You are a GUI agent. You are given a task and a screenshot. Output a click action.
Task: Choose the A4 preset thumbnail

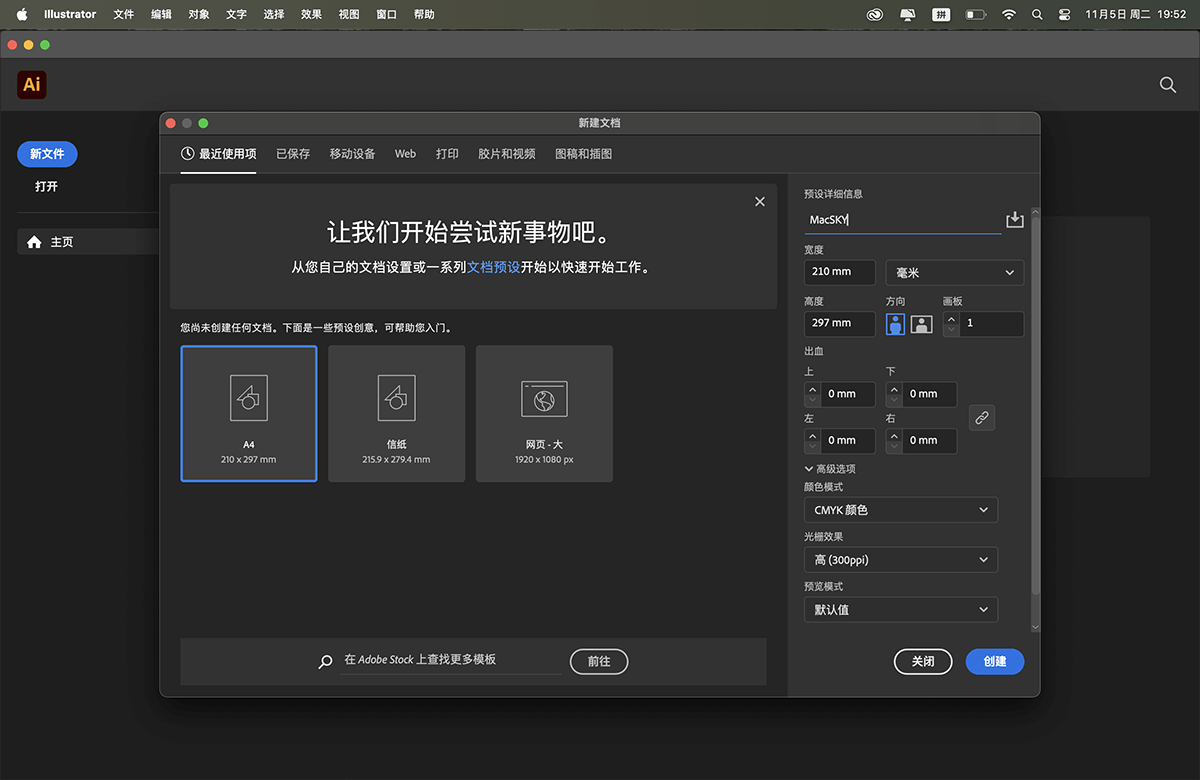(249, 414)
